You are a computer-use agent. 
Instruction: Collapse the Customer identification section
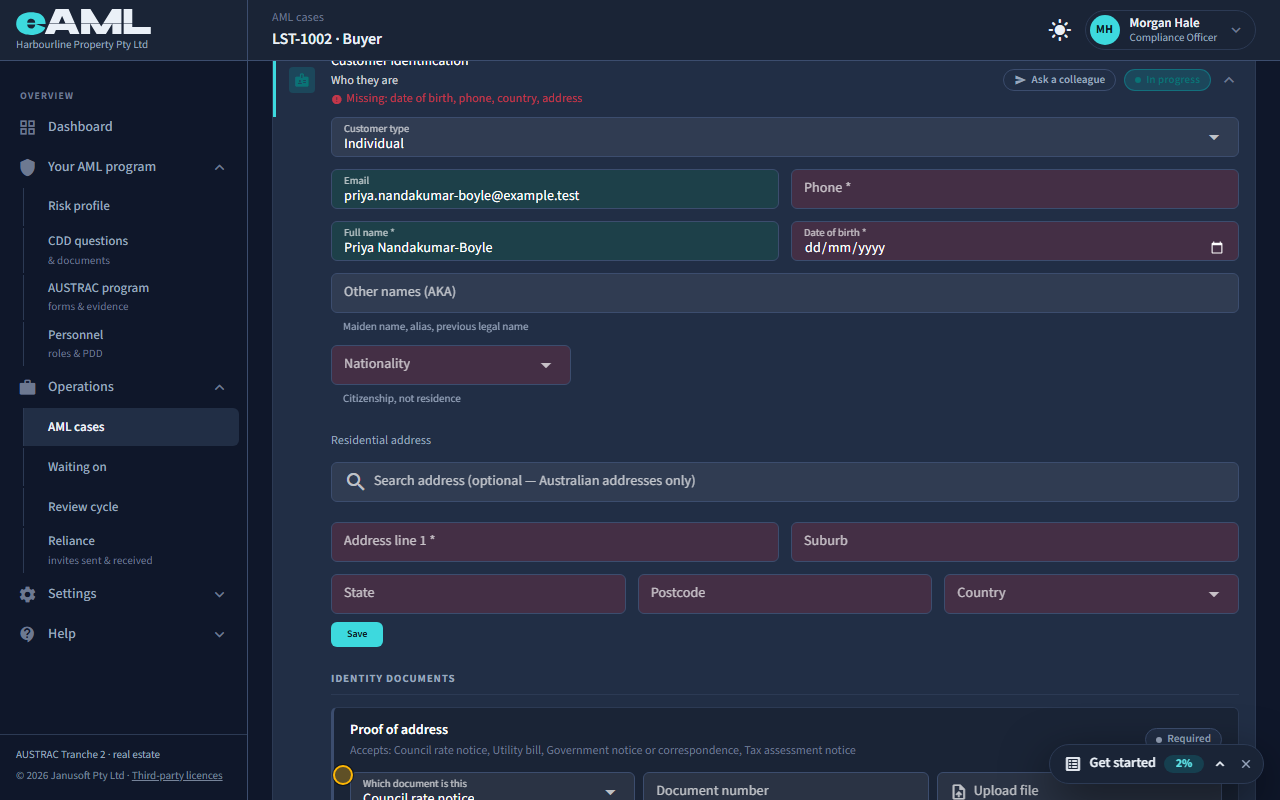[x=1229, y=80]
